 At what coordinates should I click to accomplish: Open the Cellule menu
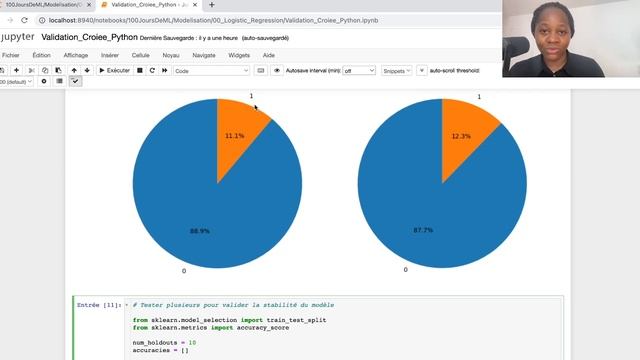click(x=140, y=55)
